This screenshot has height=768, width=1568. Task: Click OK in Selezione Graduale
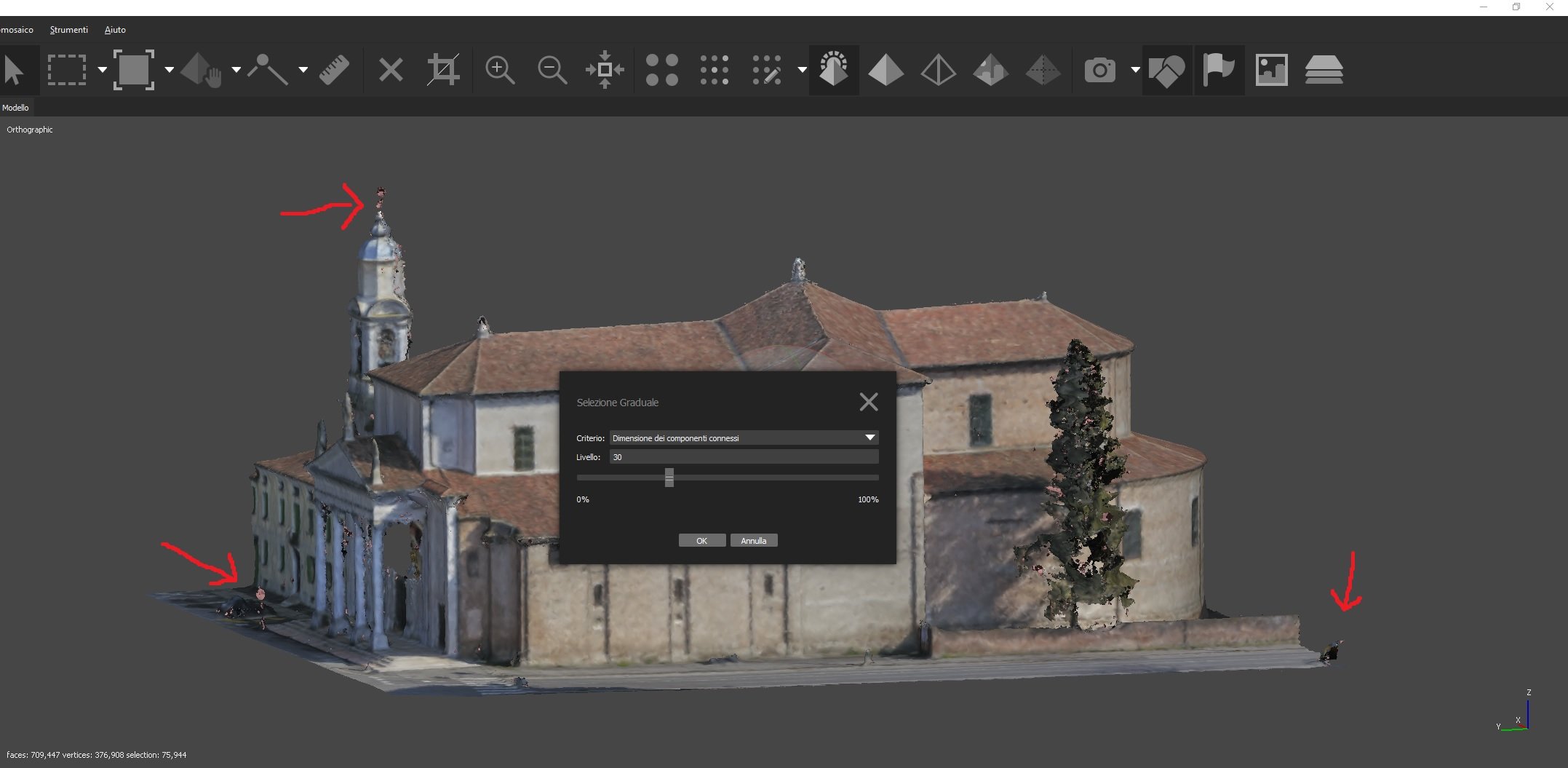tap(702, 541)
